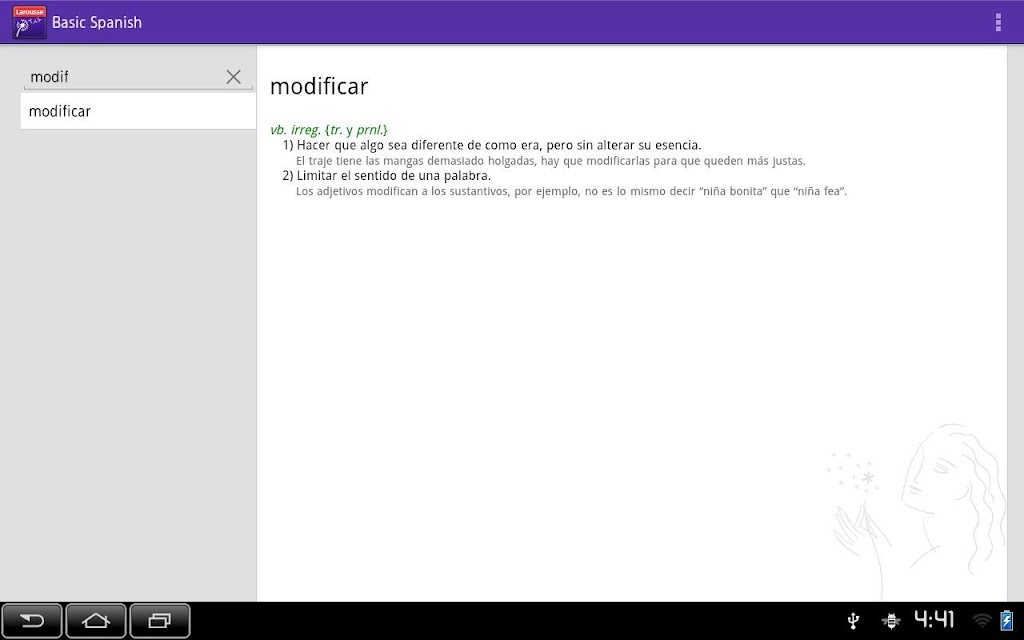Tap the Wi-Fi signal icon
Screen dimensions: 1024x640
982,620
